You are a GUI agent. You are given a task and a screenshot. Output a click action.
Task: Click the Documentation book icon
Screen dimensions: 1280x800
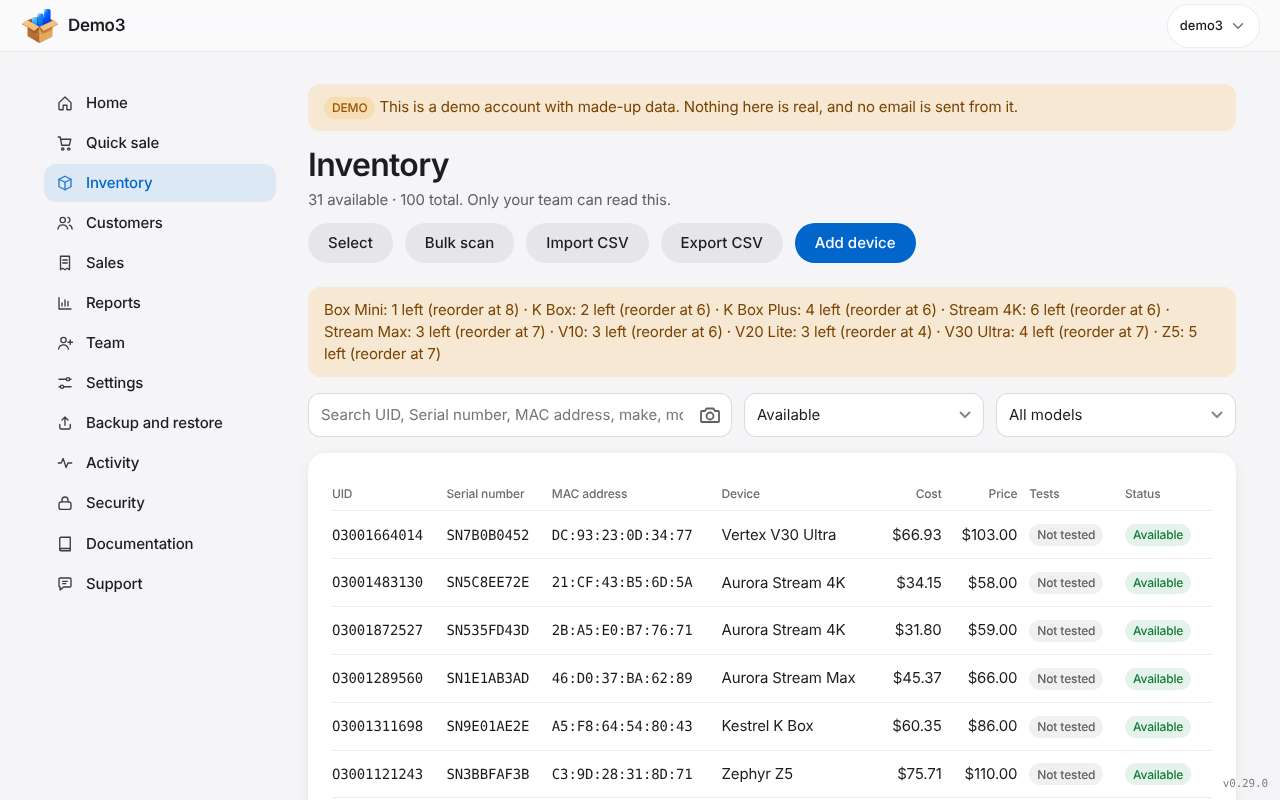[x=65, y=544]
